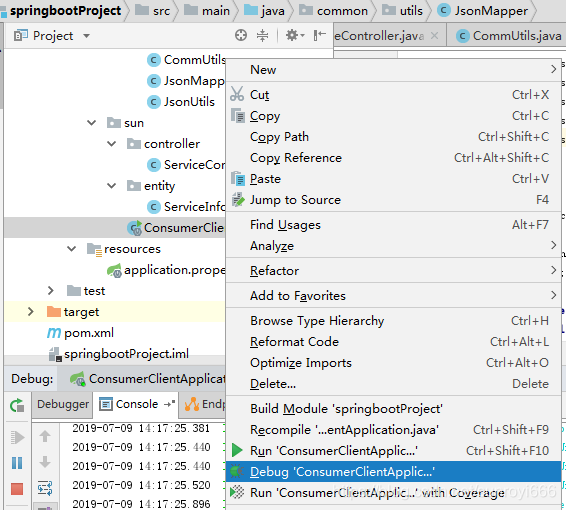566x510 pixels.
Task: Click the scroll from source target icon
Action: 241,35
